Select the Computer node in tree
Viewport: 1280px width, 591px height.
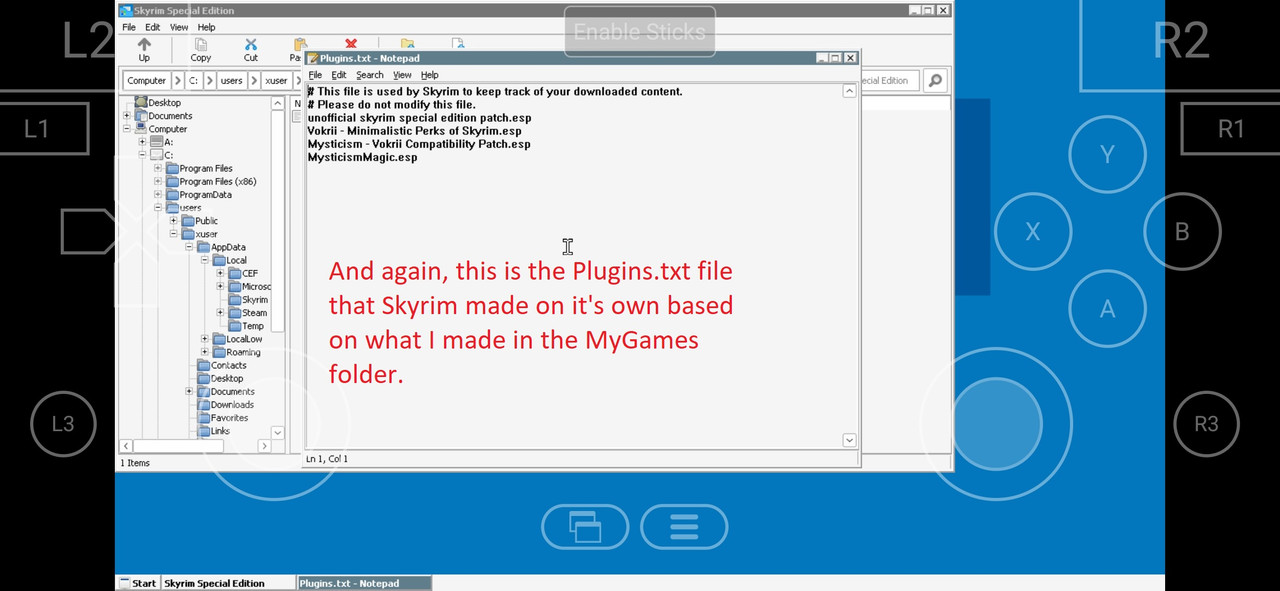click(x=160, y=129)
